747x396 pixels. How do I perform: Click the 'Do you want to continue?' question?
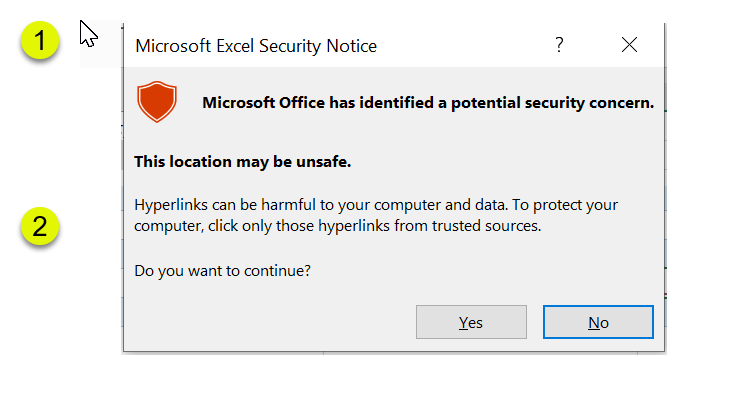tap(222, 271)
